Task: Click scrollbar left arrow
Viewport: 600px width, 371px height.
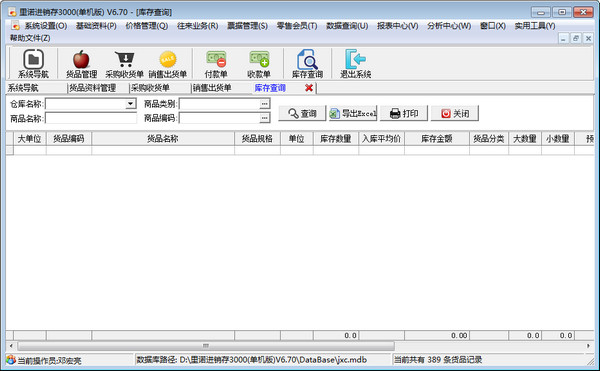Action: 11,346
